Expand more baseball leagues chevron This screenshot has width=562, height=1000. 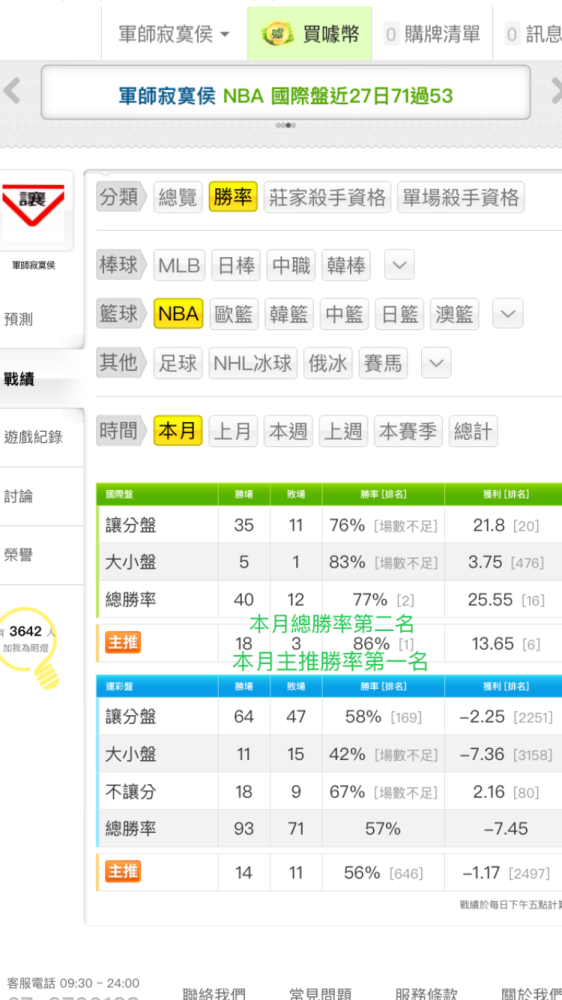pyautogui.click(x=399, y=265)
